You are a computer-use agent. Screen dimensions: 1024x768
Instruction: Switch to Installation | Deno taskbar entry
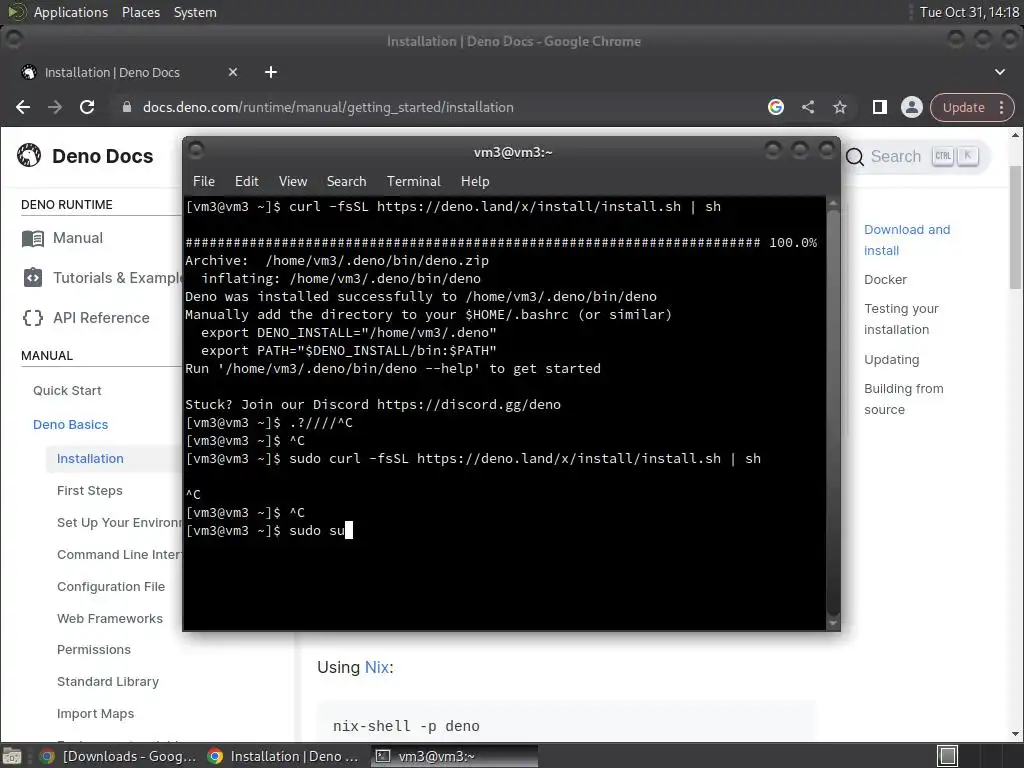coord(284,756)
